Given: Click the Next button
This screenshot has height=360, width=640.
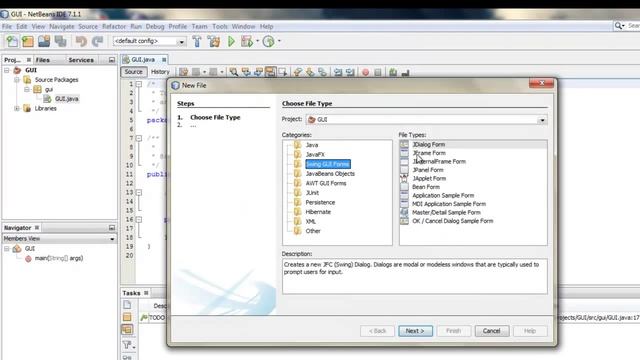Looking at the screenshot, I should click(415, 331).
